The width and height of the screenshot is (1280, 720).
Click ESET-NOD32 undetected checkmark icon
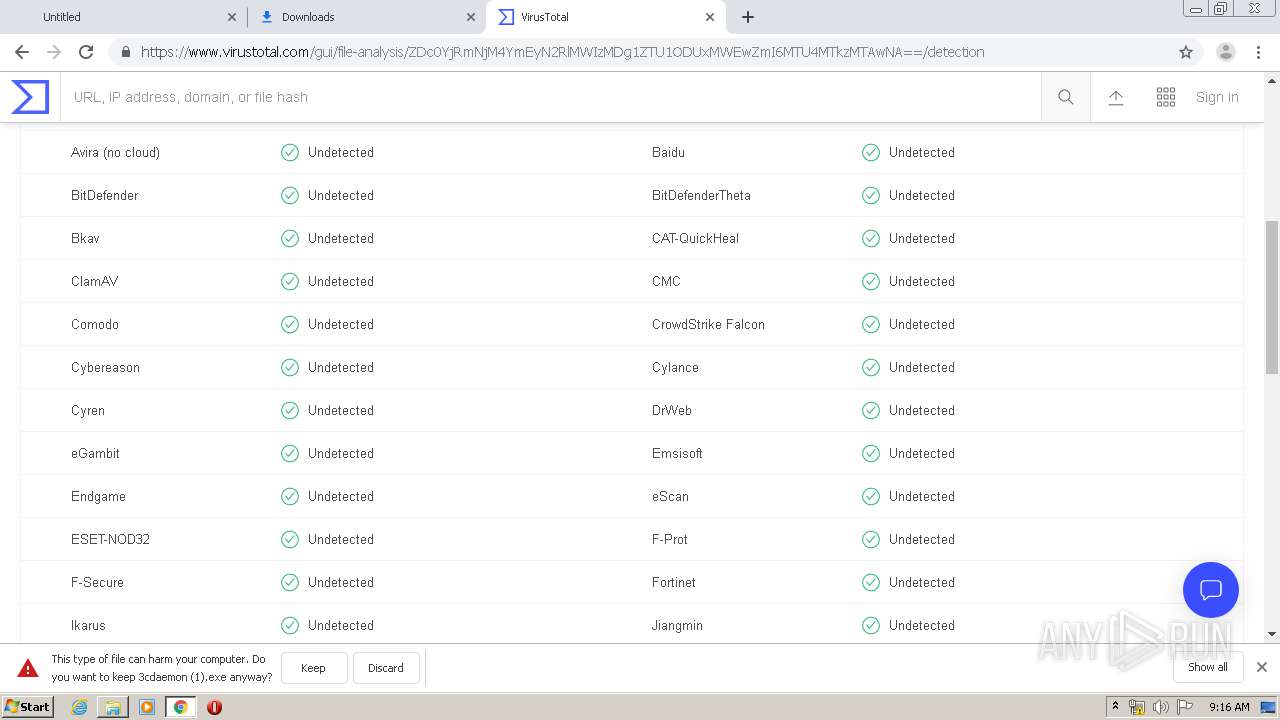pos(290,539)
